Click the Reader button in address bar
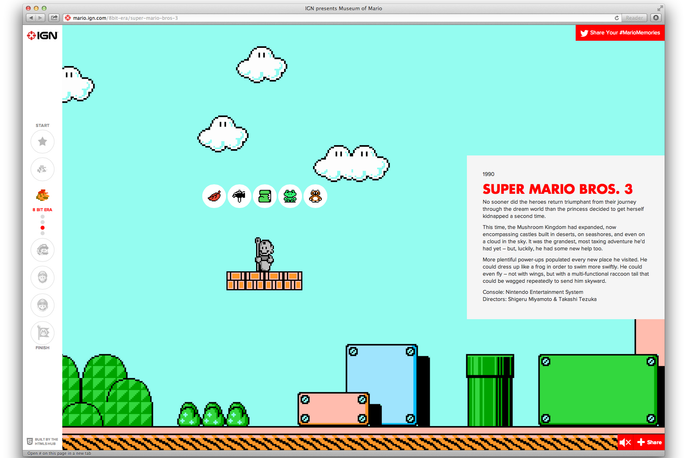Screen dimensions: 687x458 pyautogui.click(x=632, y=18)
